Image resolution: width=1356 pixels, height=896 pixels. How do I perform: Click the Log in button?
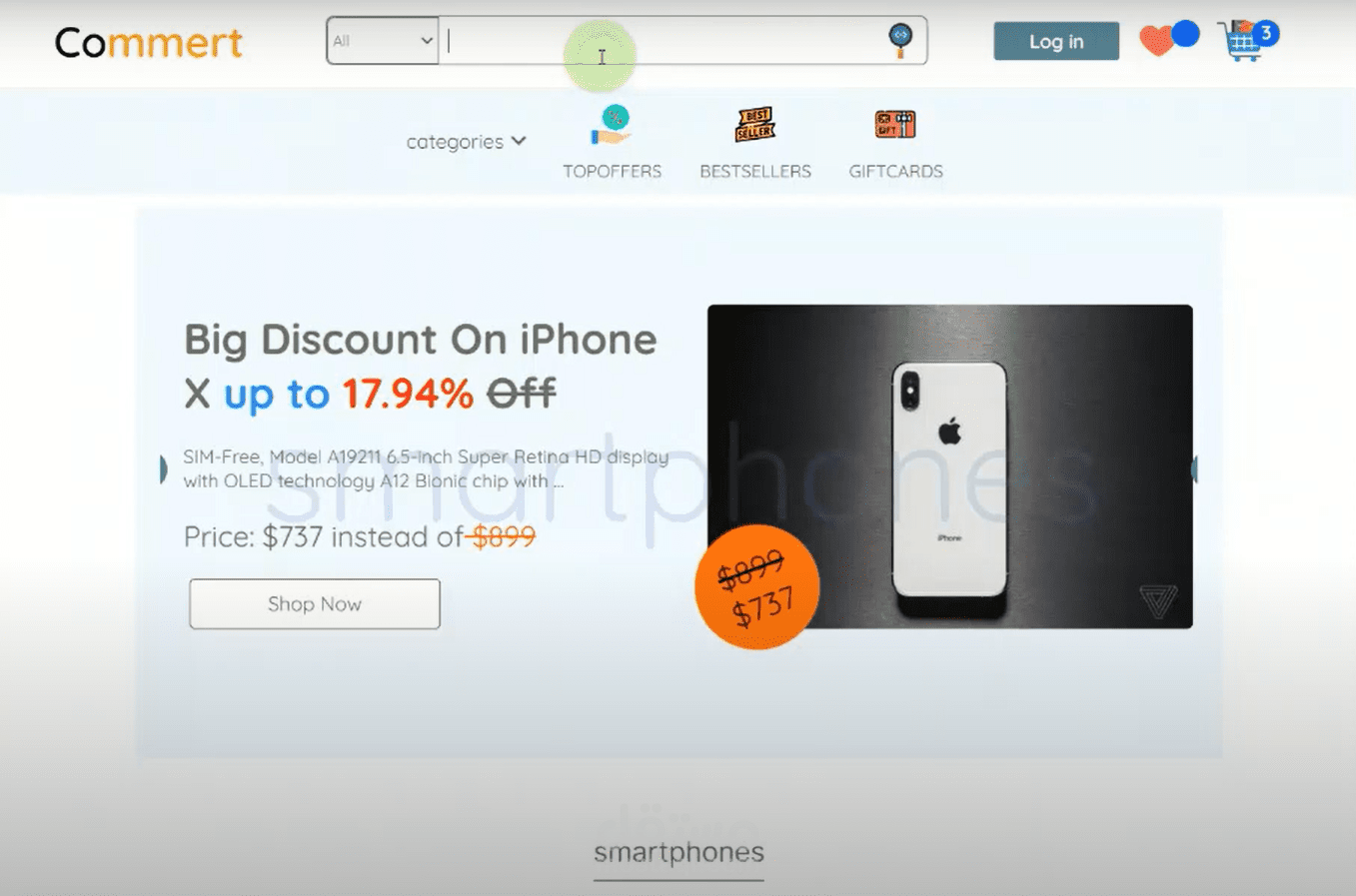1056,42
